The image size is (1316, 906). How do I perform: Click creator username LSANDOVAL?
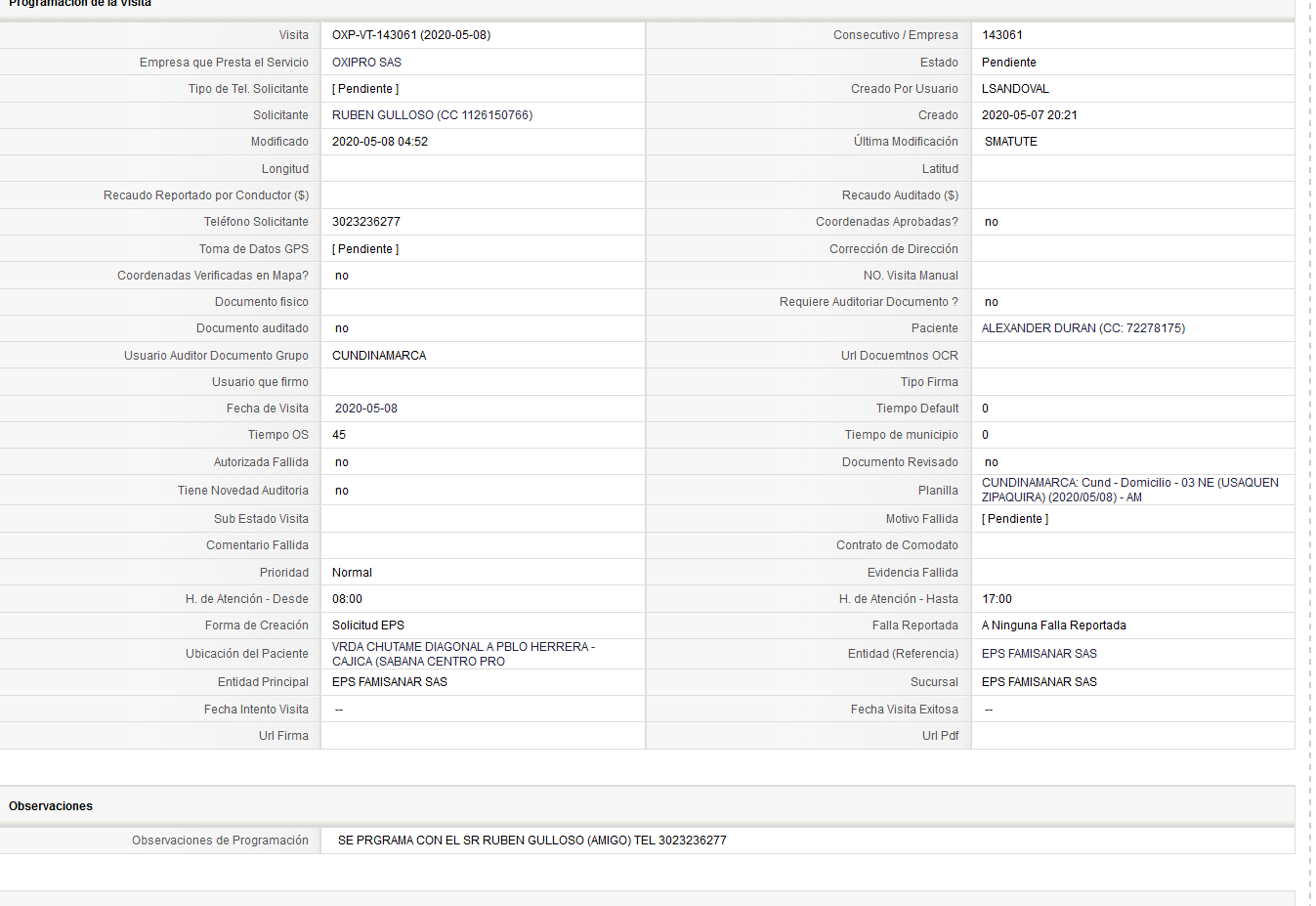pos(1015,89)
